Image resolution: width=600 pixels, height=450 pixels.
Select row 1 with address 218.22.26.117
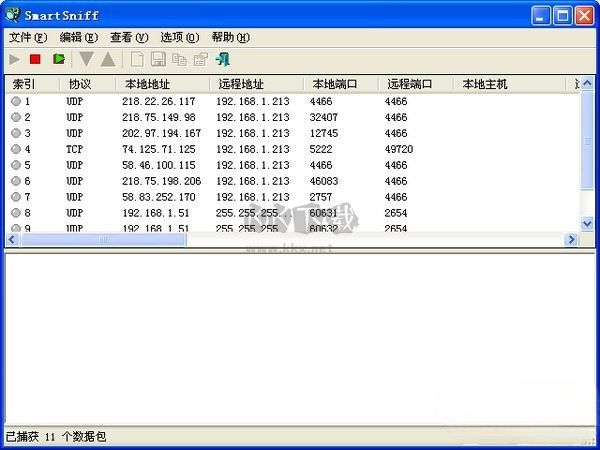(x=293, y=101)
